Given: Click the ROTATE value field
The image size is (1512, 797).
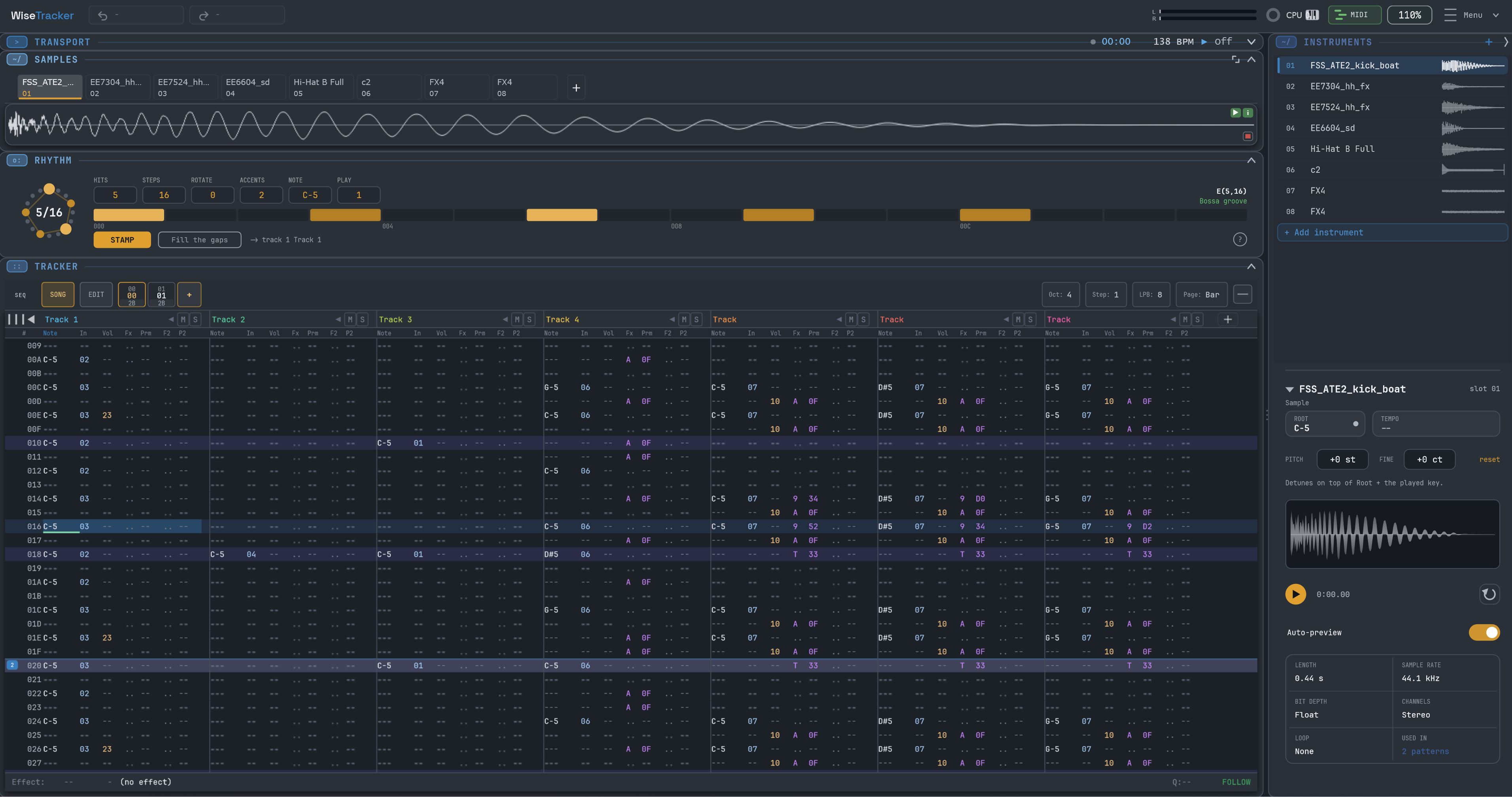Looking at the screenshot, I should point(212,195).
